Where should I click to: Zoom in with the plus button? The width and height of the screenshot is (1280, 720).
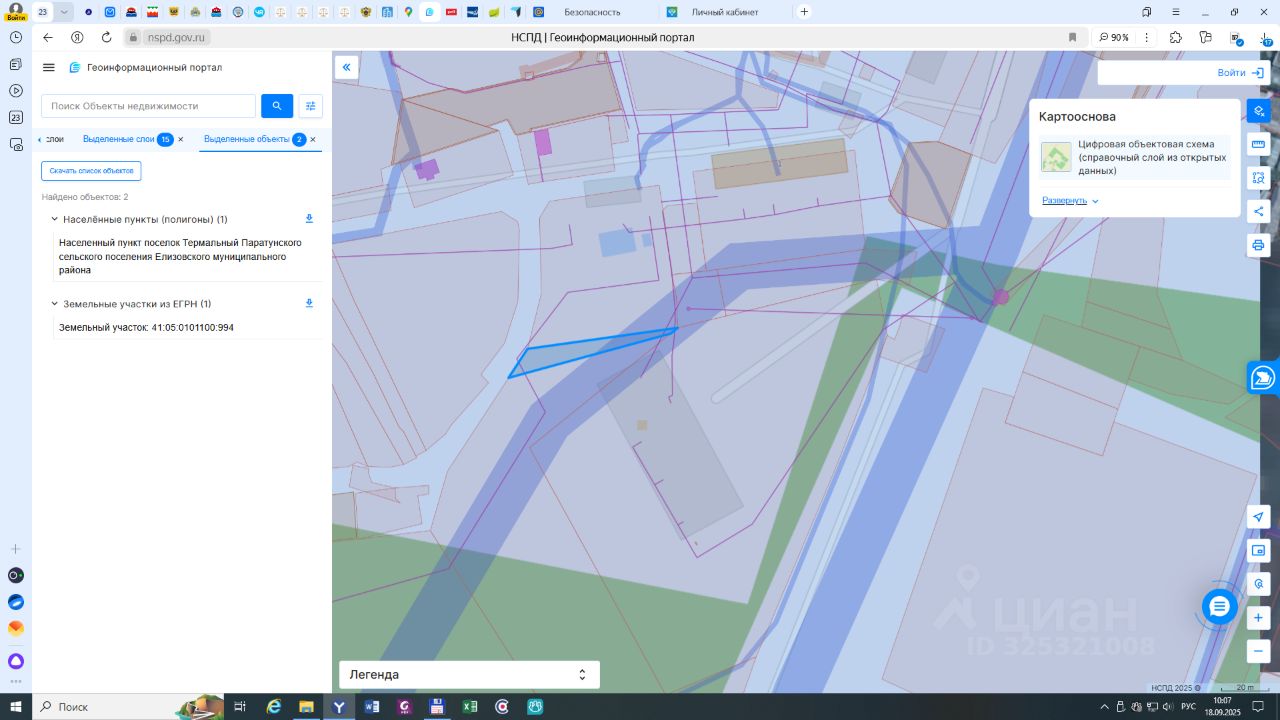click(1259, 617)
